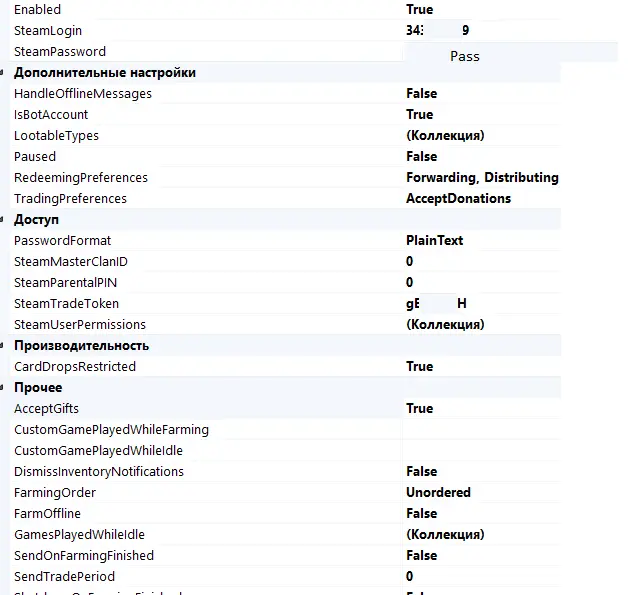Select the RedeemingPreferences property name
This screenshot has height=595, width=628.
[x=81, y=178]
